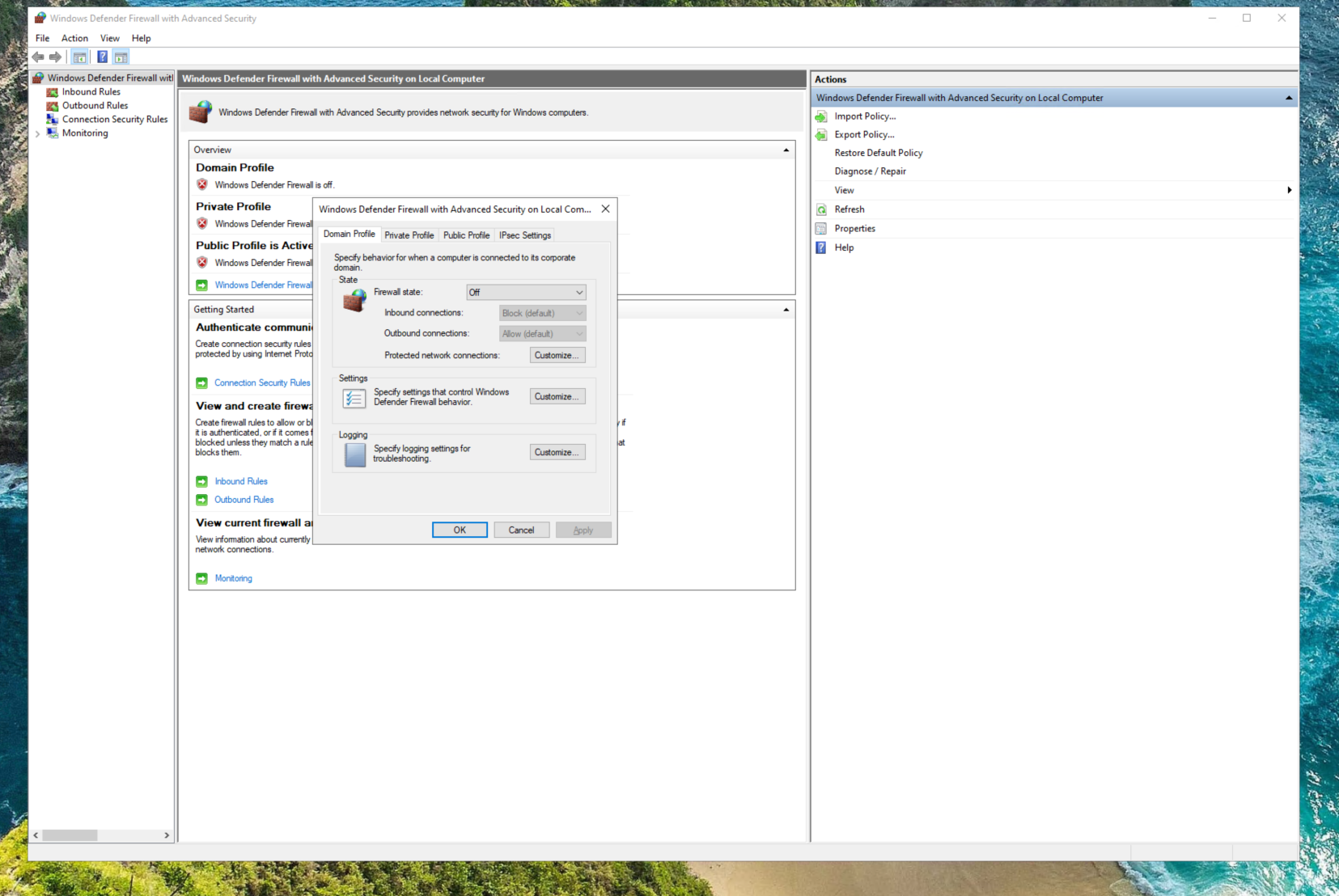Open the Inbound connections dropdown
The width and height of the screenshot is (1339, 896).
click(x=542, y=314)
